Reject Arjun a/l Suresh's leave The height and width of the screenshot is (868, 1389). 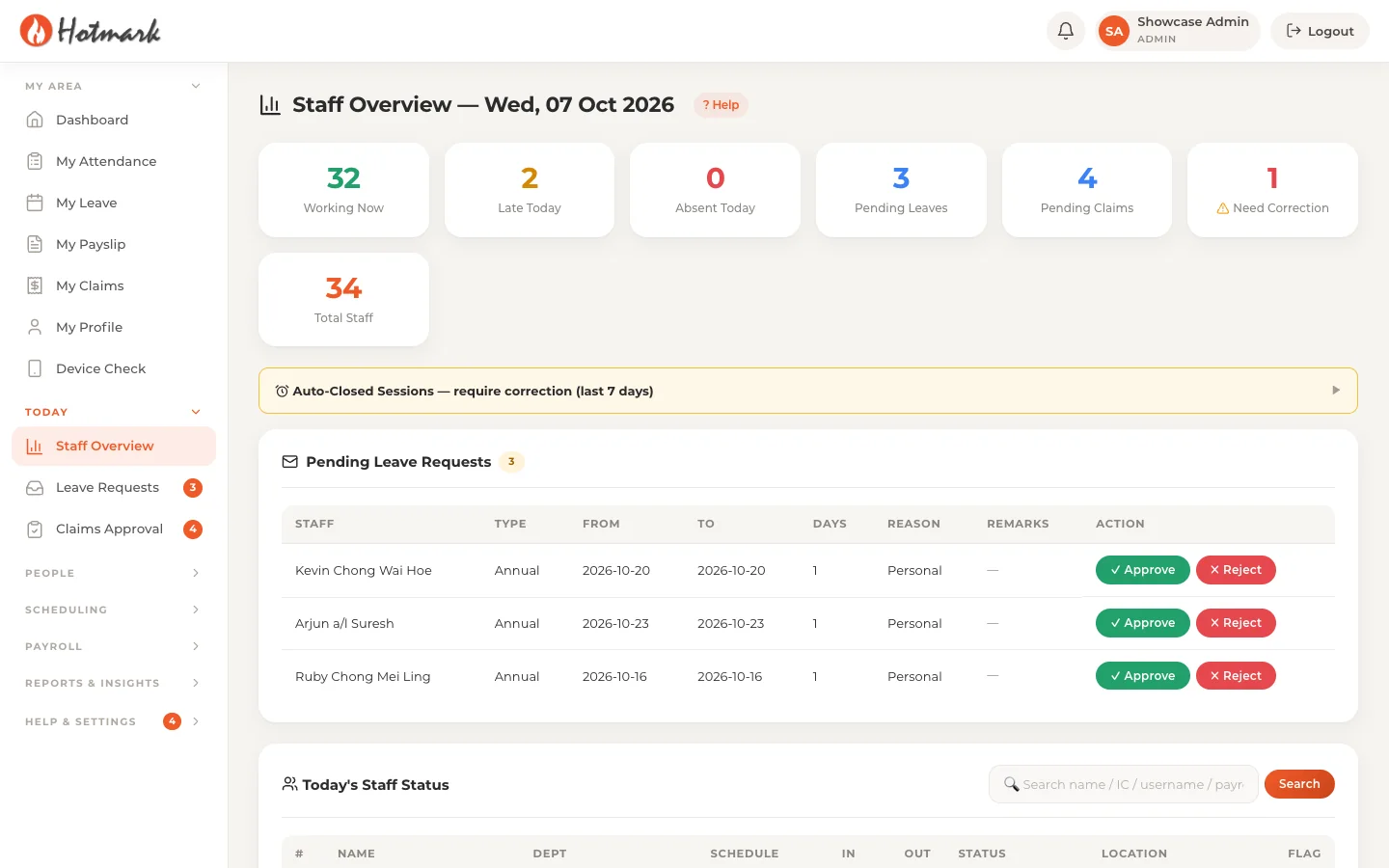tap(1236, 623)
